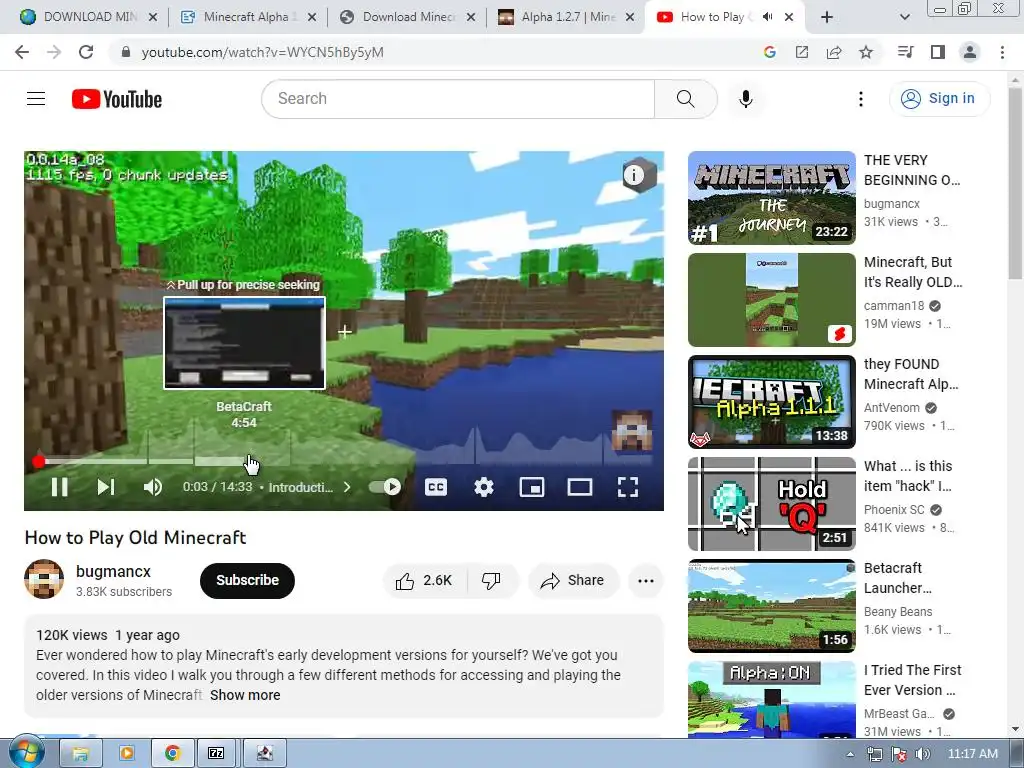Click the red video progress scrubber

(x=39, y=462)
